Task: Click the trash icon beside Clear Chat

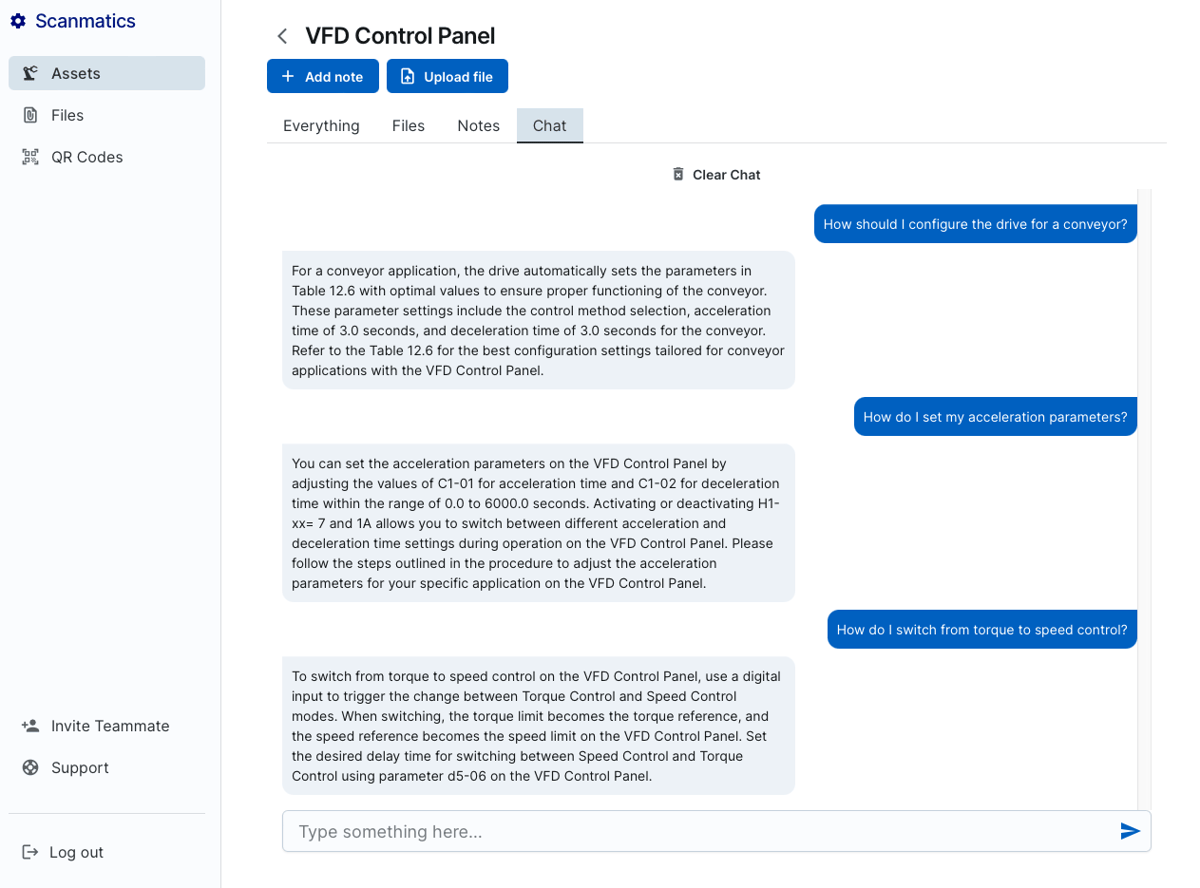Action: pyautogui.click(x=678, y=174)
